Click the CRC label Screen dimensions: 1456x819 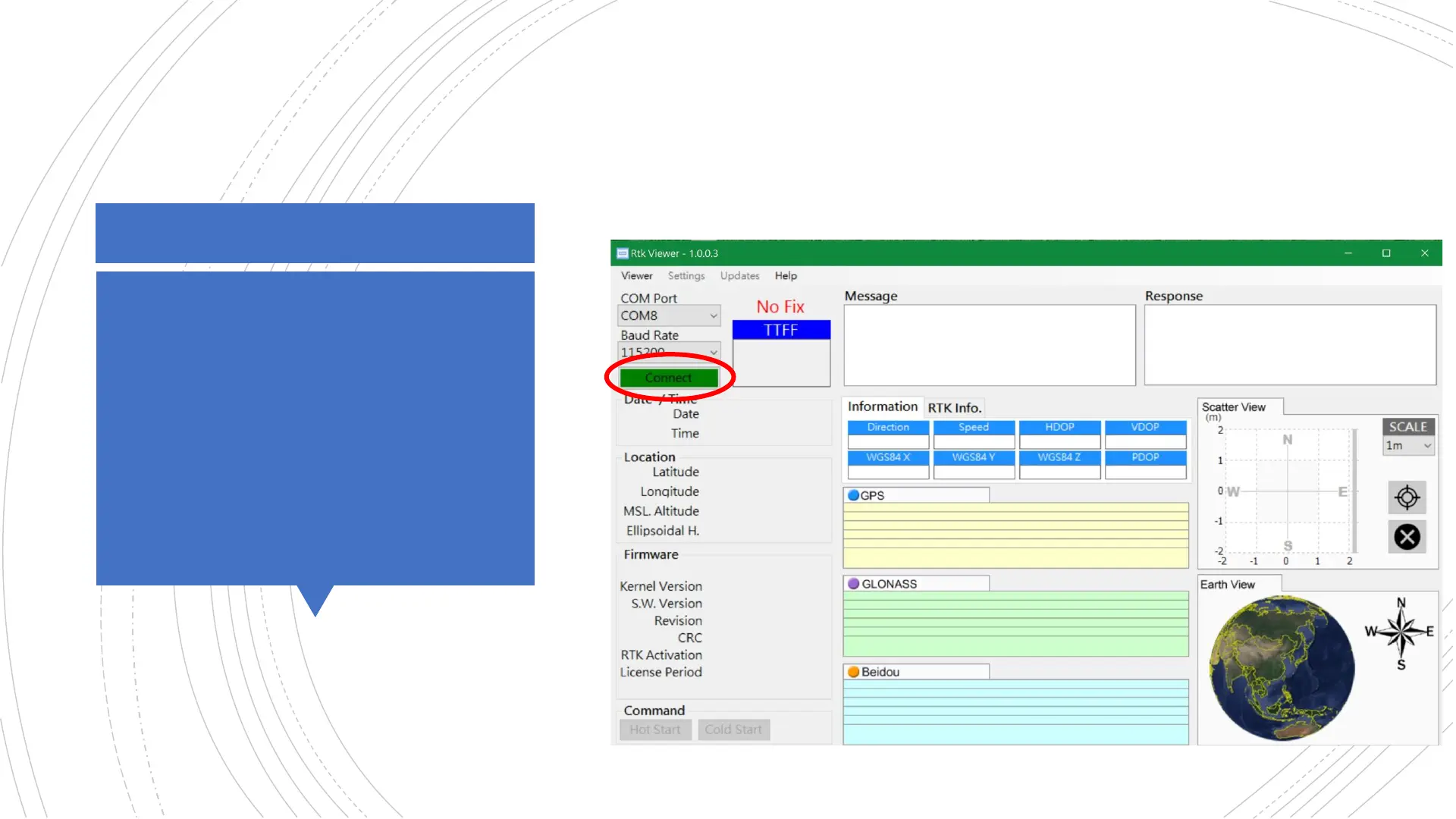(x=690, y=639)
